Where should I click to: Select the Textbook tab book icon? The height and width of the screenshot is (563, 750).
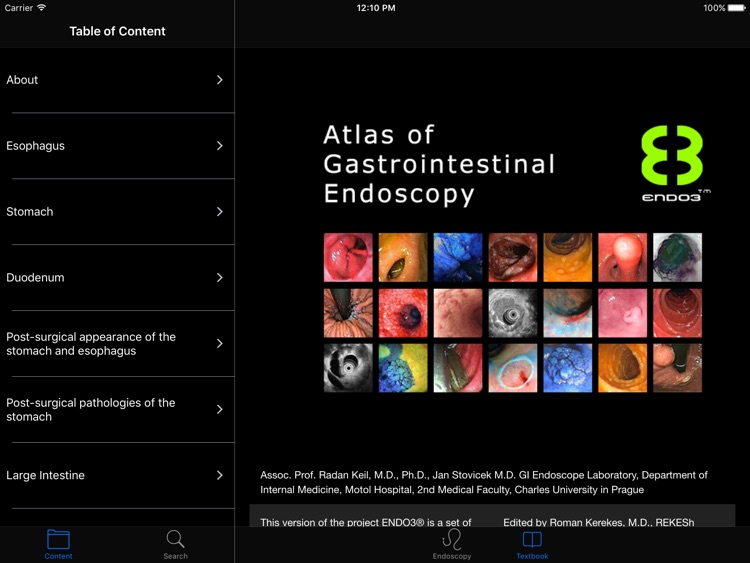pyautogui.click(x=532, y=540)
